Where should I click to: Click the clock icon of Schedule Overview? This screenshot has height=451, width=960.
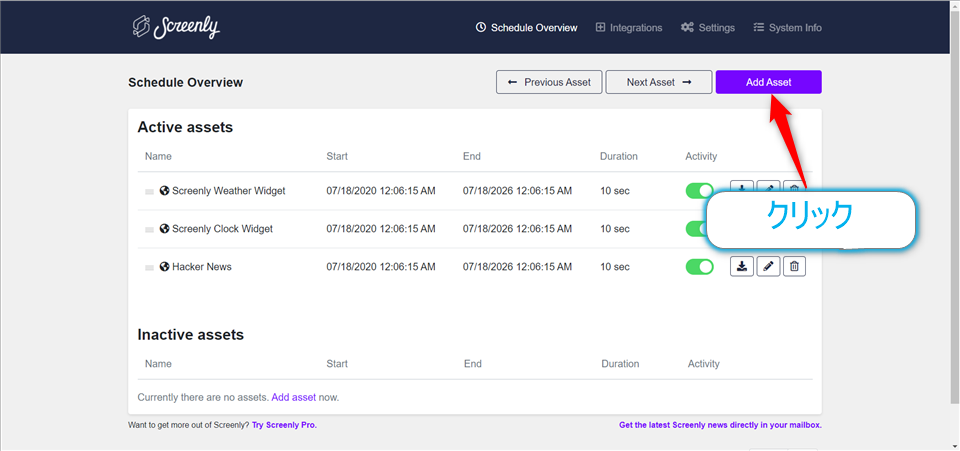pos(481,28)
